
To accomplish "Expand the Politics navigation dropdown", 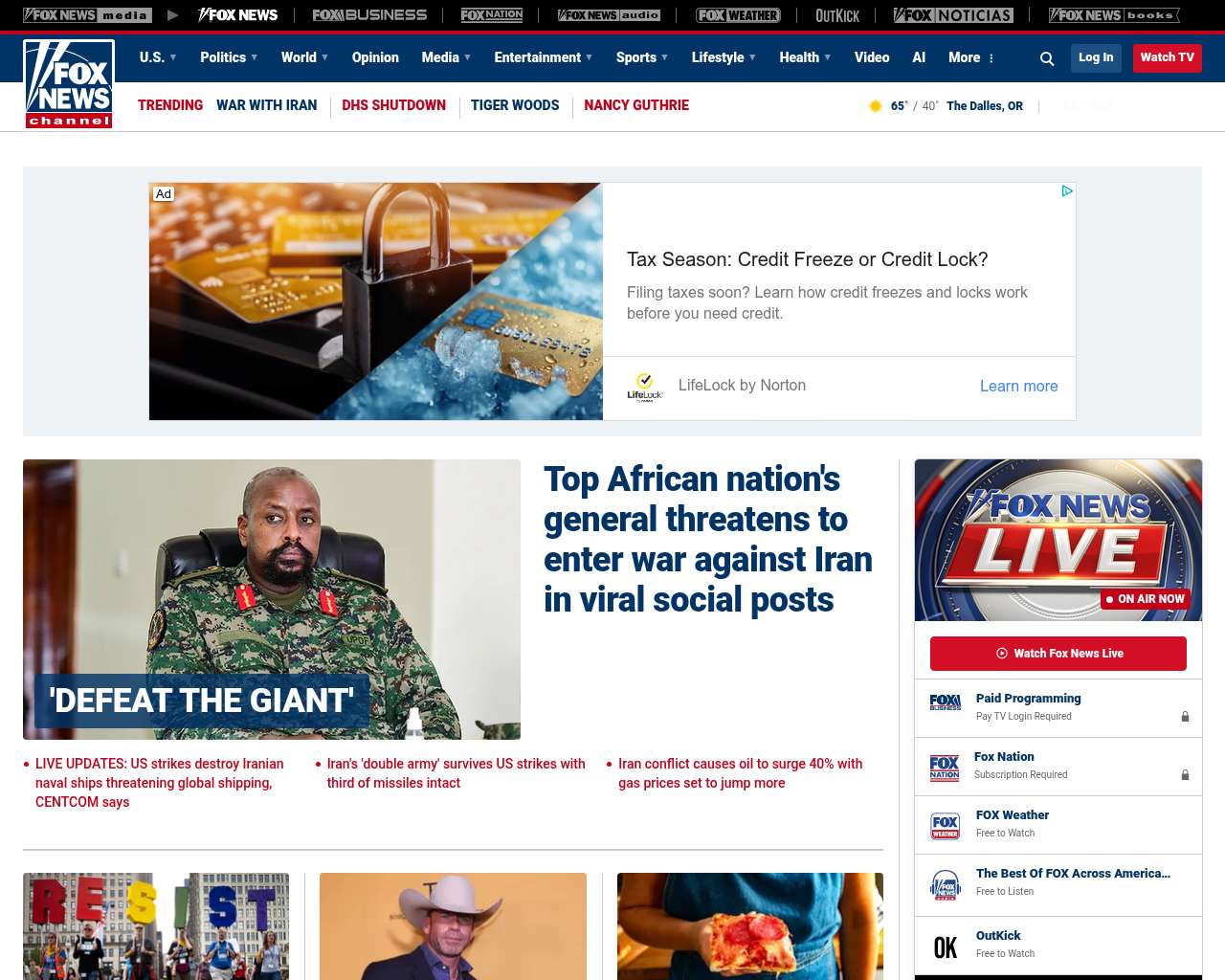I will [229, 57].
